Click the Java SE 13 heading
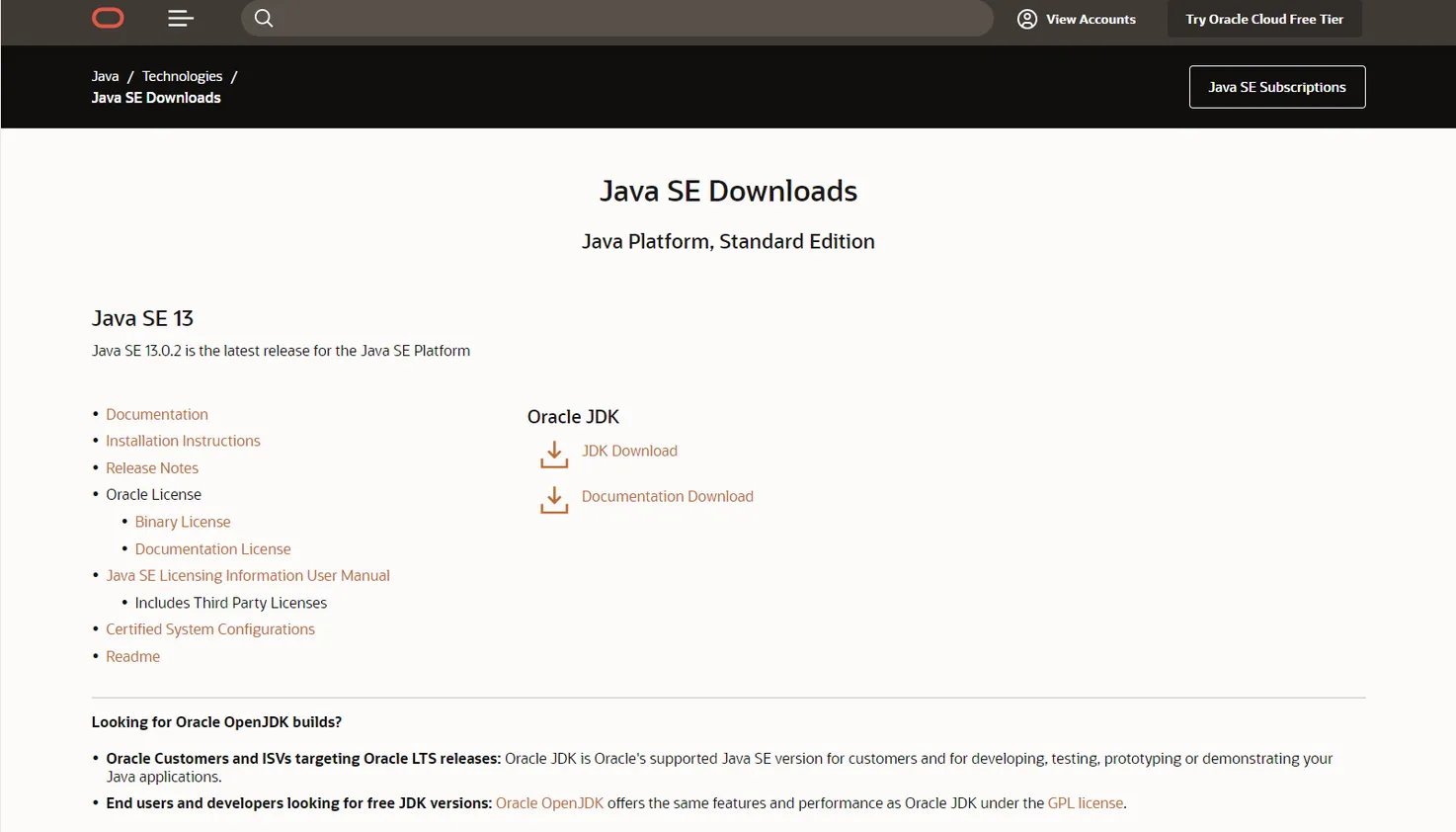Viewport: 1456px width, 832px height. point(142,318)
